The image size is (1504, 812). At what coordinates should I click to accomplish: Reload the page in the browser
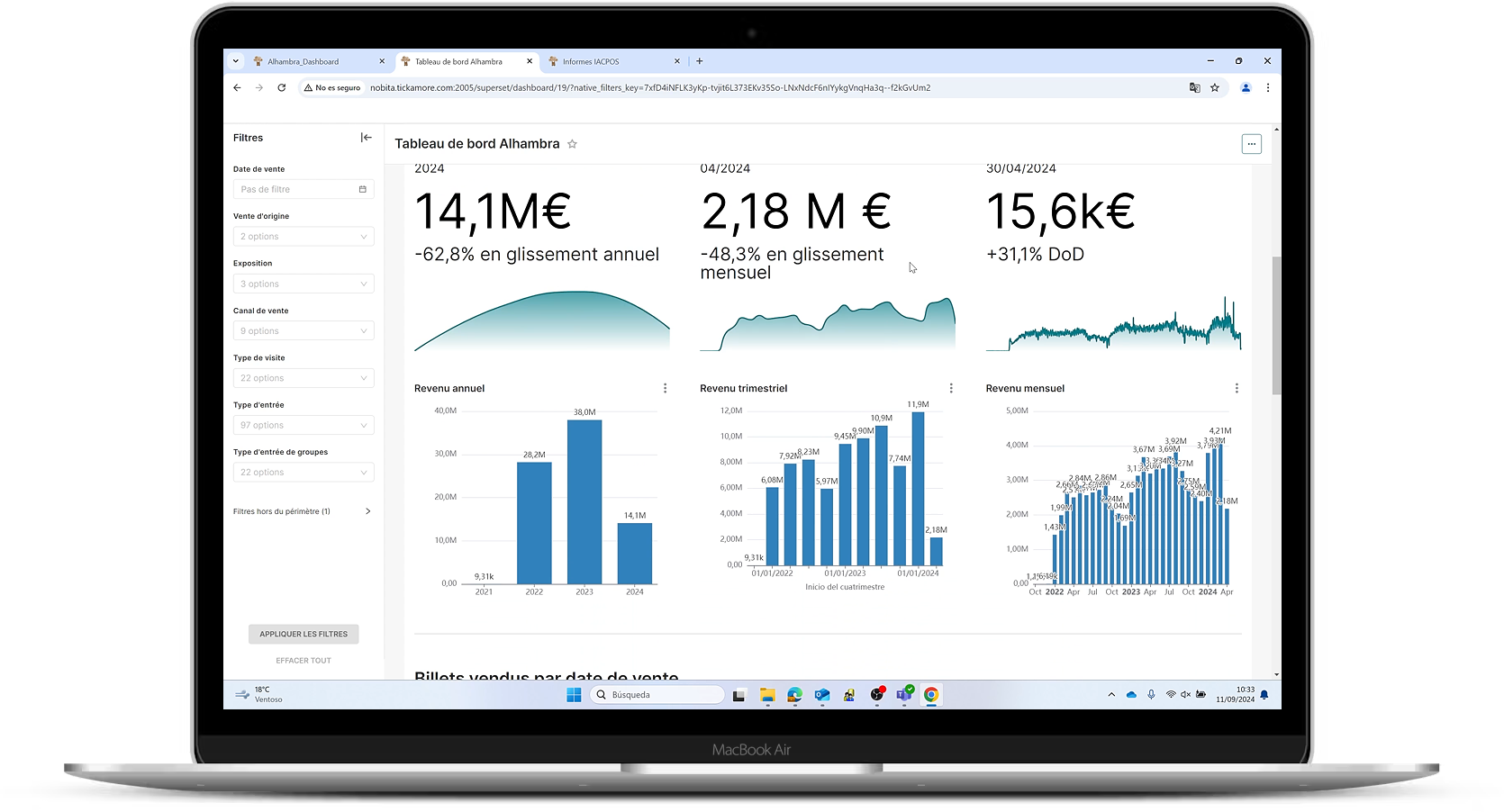[x=282, y=88]
